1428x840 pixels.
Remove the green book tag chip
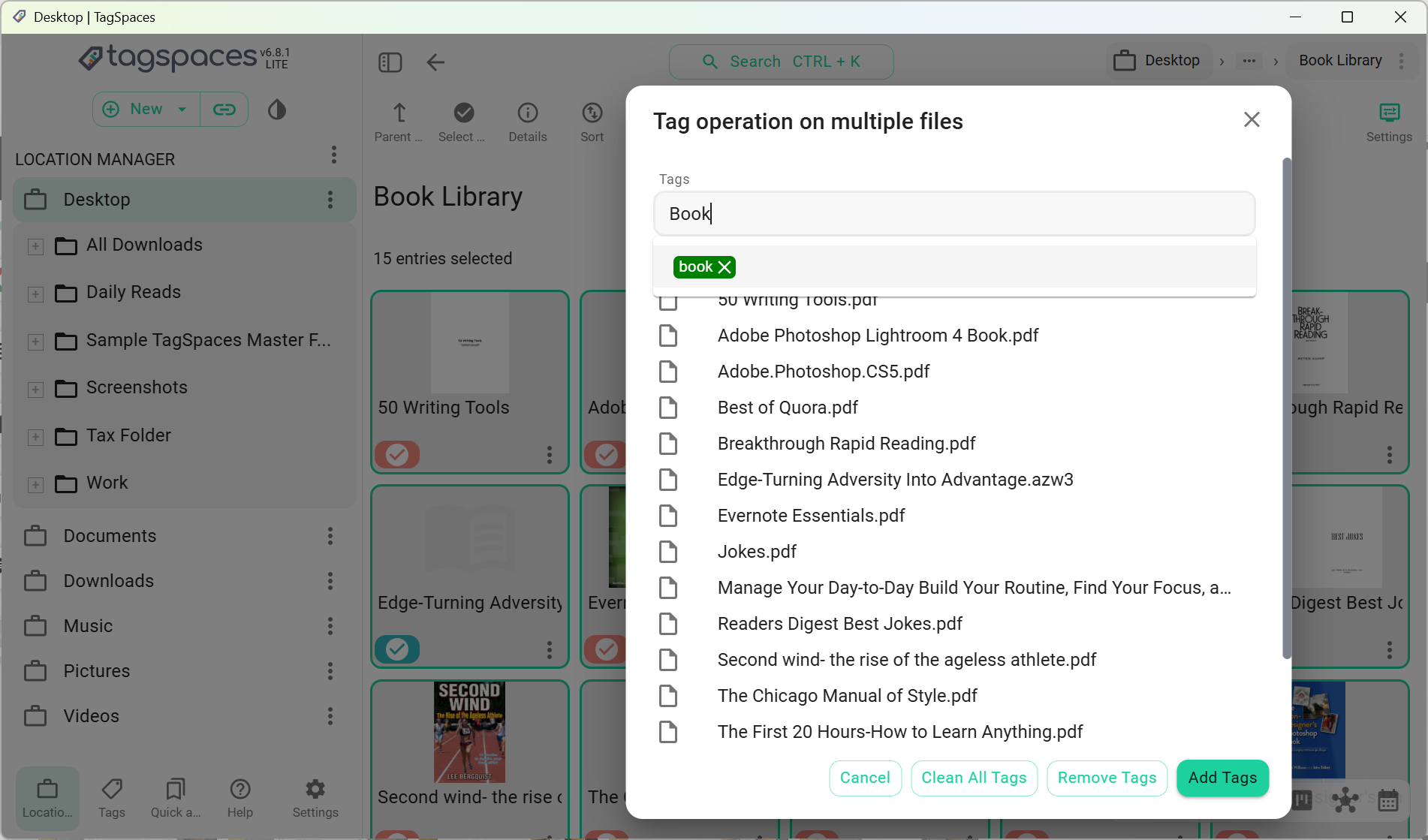725,267
